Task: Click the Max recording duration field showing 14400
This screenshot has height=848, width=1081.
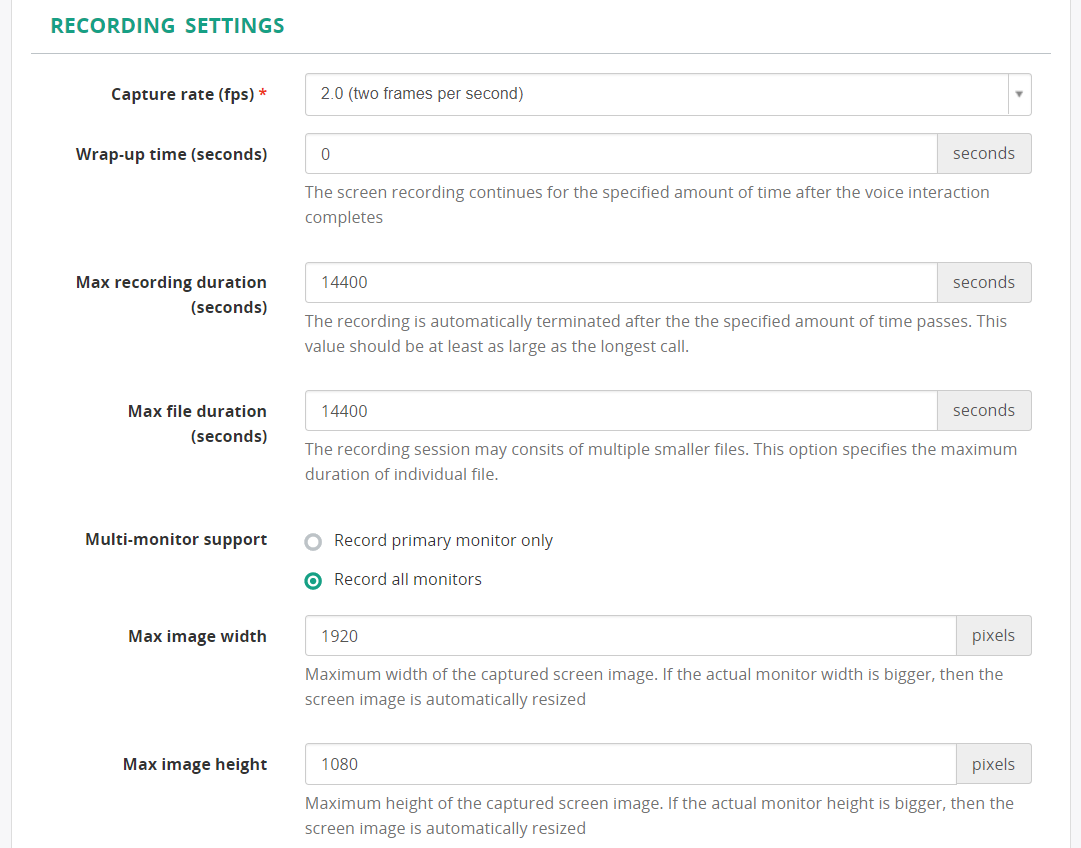Action: coord(620,282)
